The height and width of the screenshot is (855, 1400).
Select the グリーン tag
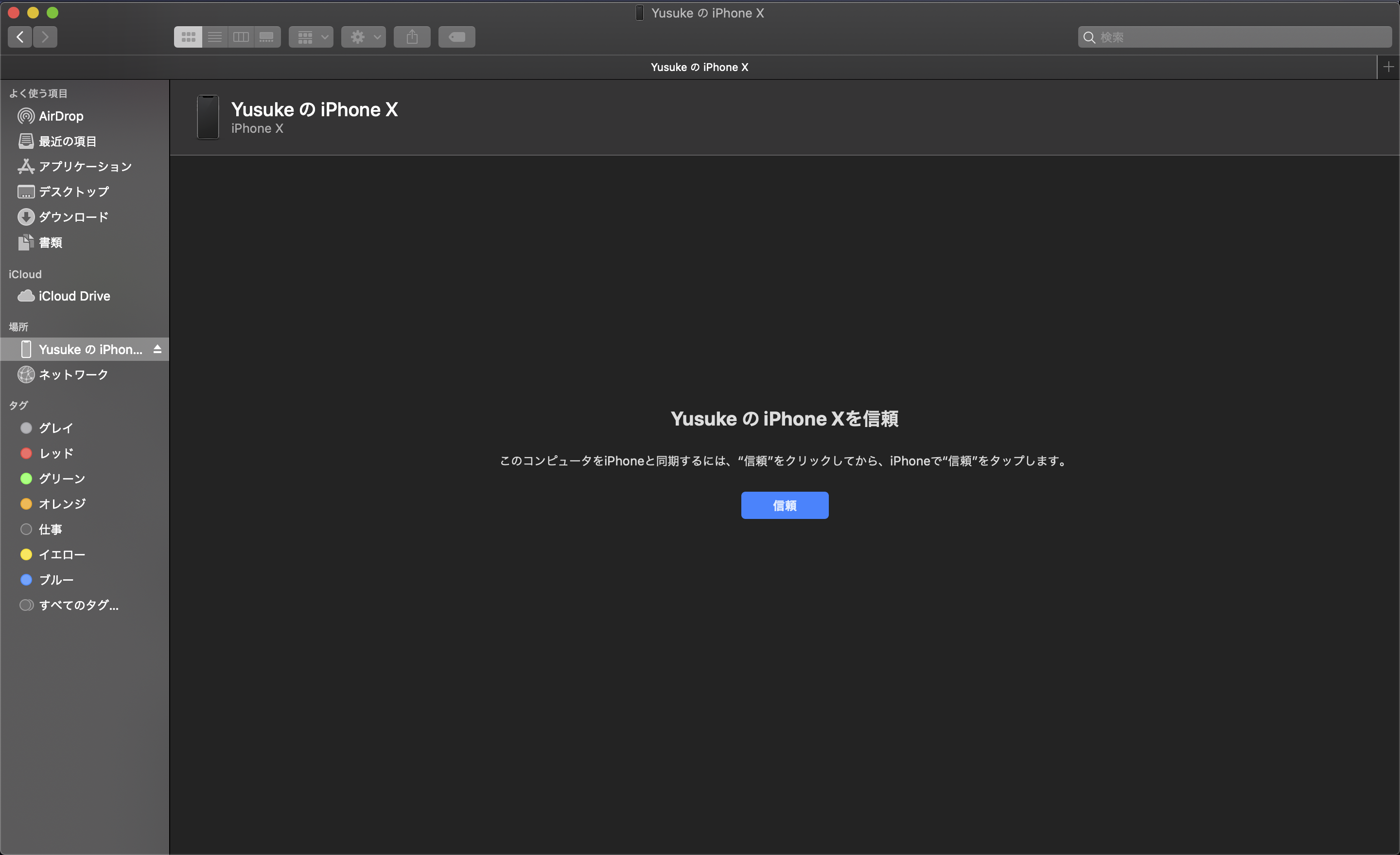(85, 479)
